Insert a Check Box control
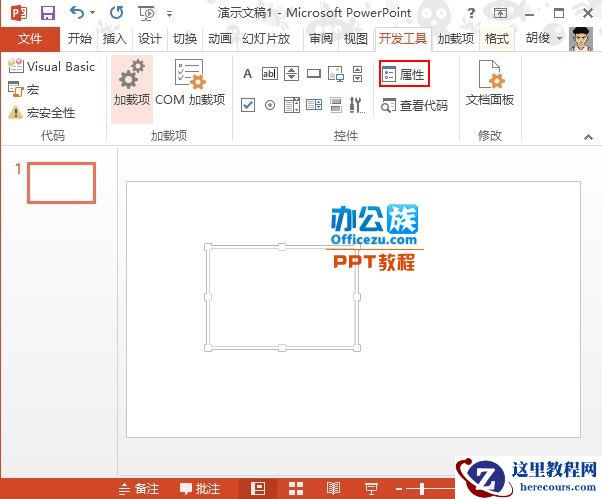The image size is (602, 499). pyautogui.click(x=248, y=104)
